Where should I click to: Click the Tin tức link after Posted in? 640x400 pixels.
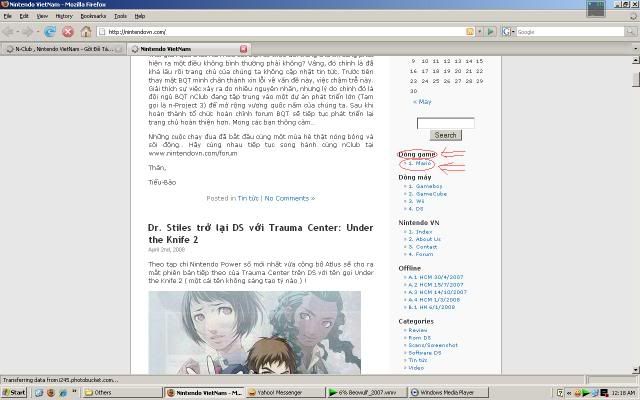coord(248,198)
